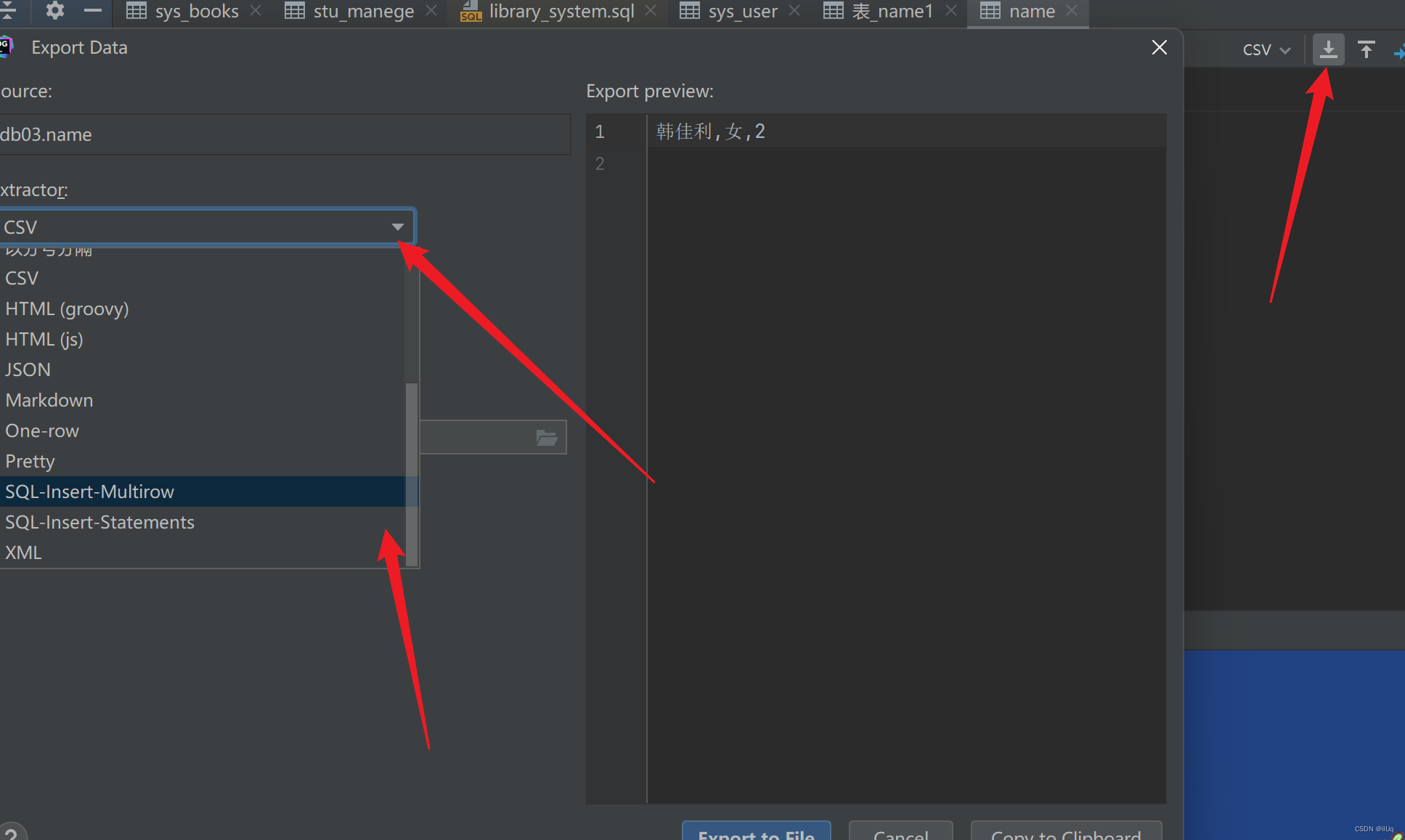
Task: Click the db03.name source field
Action: point(285,134)
